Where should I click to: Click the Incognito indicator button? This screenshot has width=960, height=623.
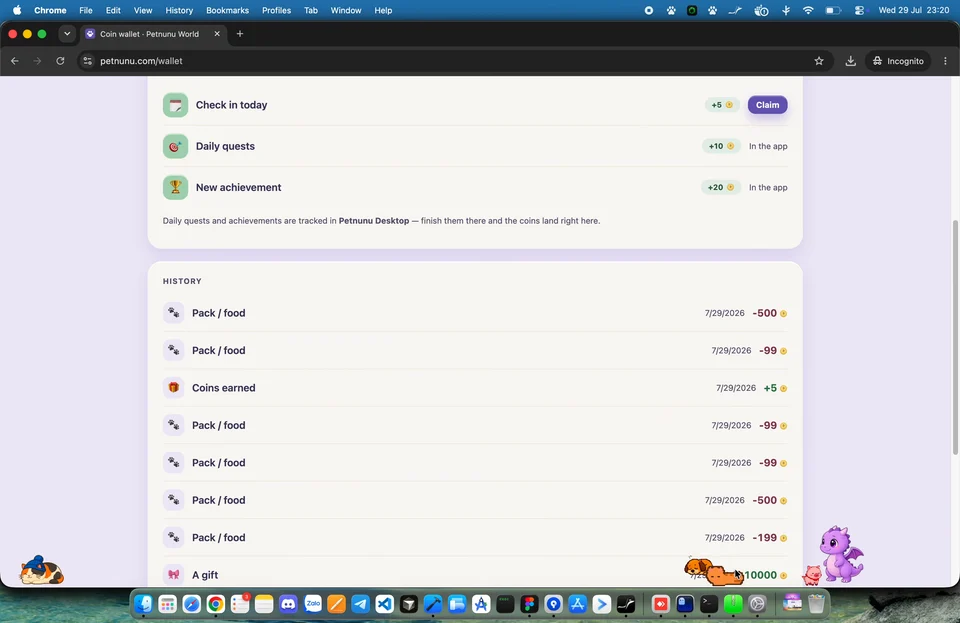coord(898,61)
